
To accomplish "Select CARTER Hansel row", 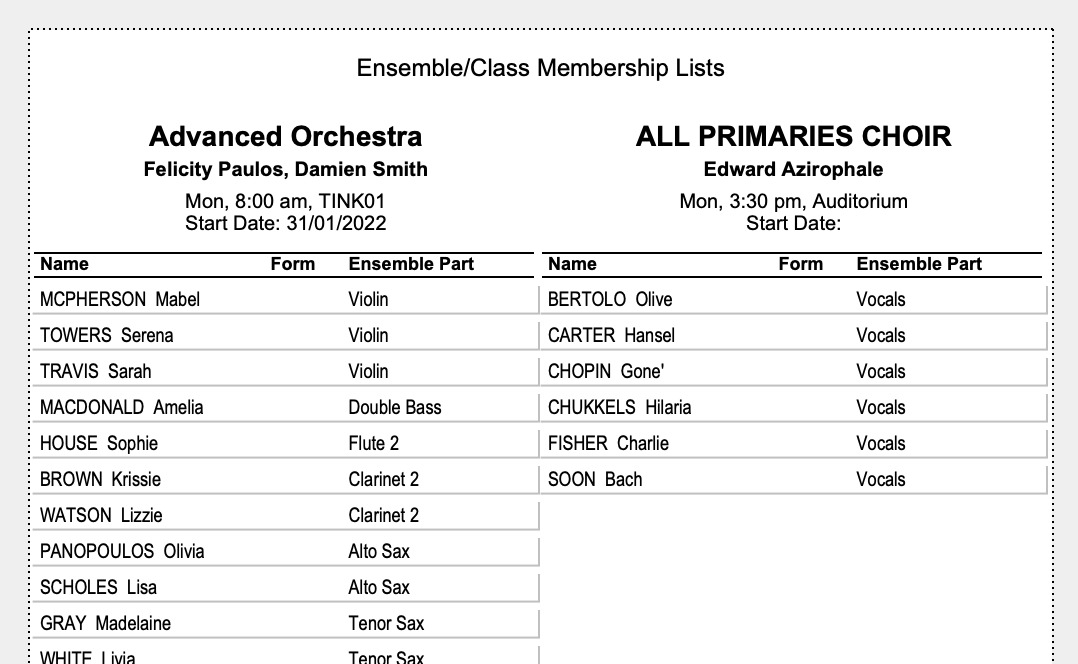I will [793, 335].
